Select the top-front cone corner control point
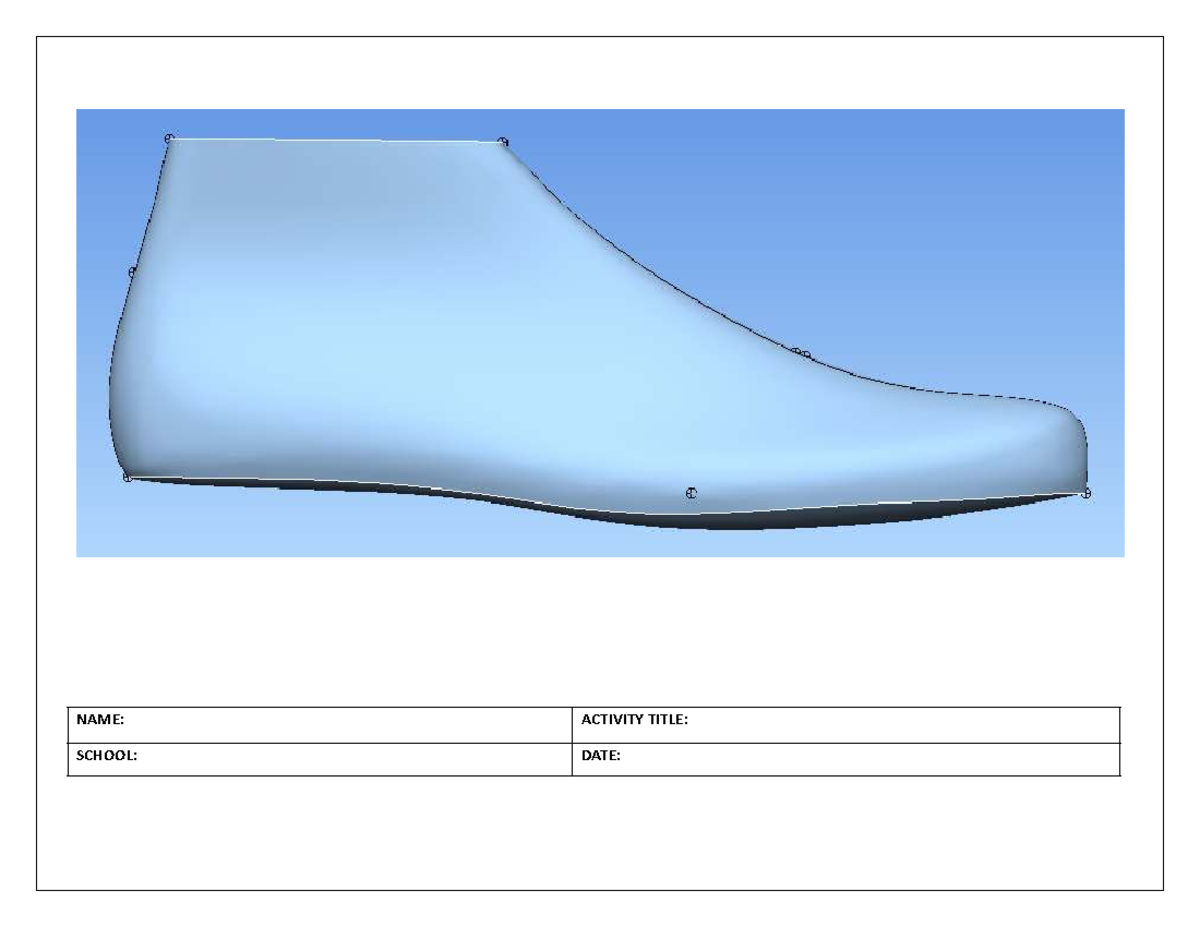The image size is (1200, 927). (x=503, y=142)
